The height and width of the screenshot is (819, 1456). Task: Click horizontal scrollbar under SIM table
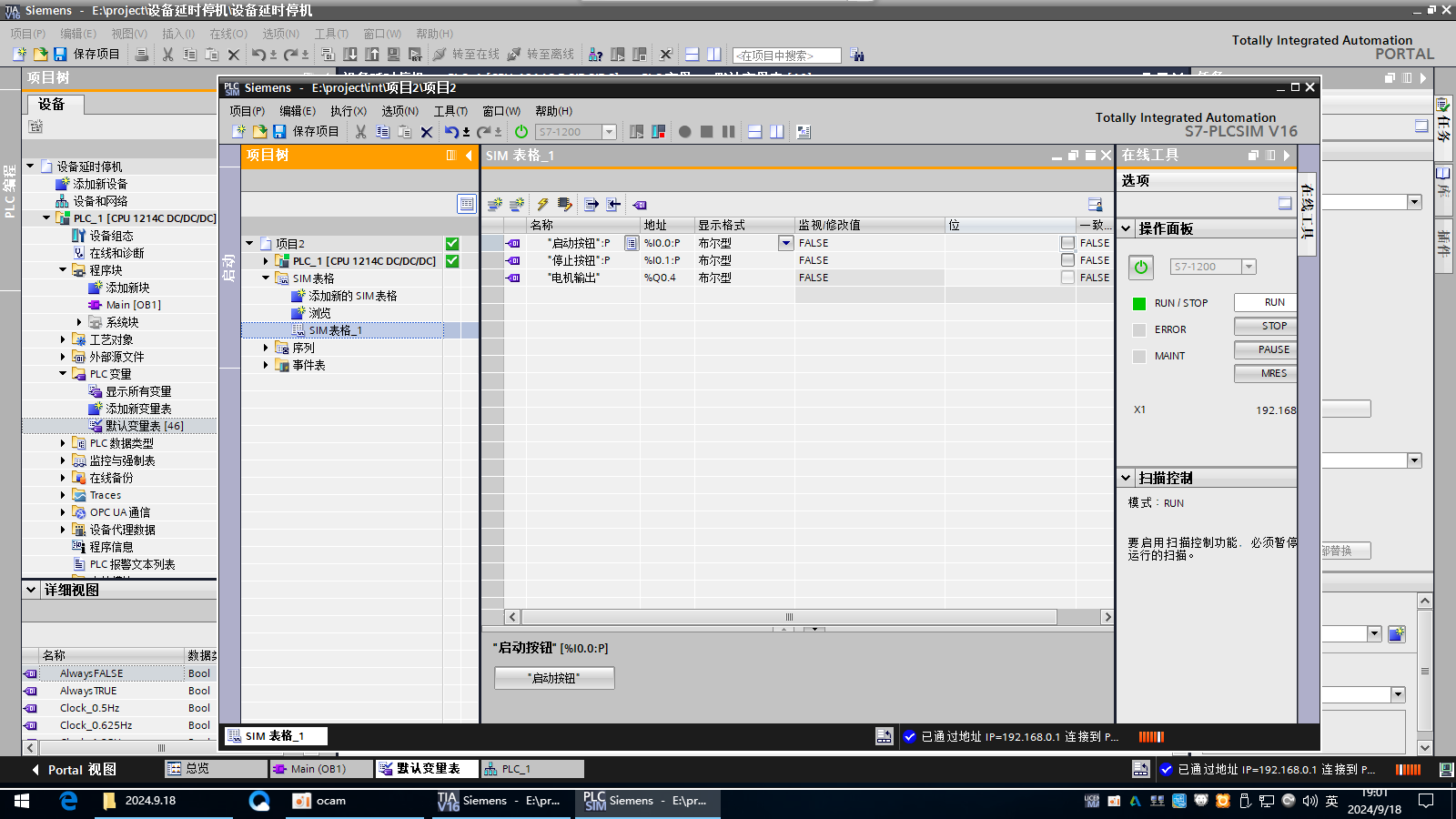[x=788, y=617]
